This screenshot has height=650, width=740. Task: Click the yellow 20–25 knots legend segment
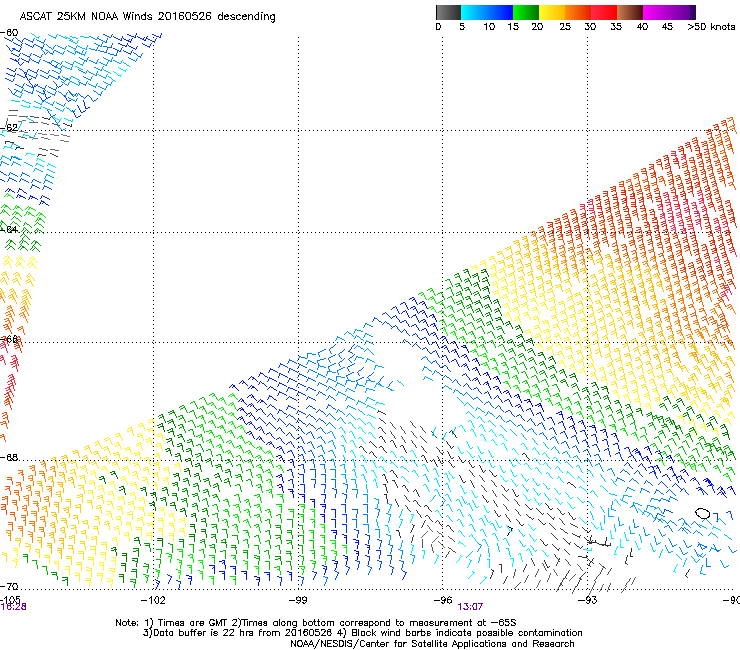(x=551, y=12)
